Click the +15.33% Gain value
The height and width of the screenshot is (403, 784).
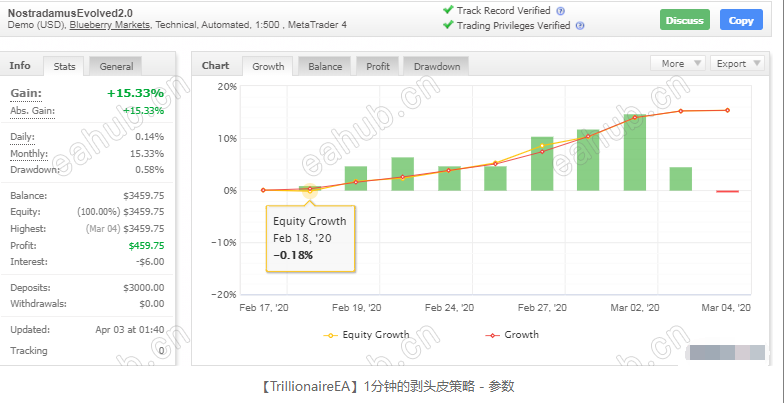(x=135, y=94)
